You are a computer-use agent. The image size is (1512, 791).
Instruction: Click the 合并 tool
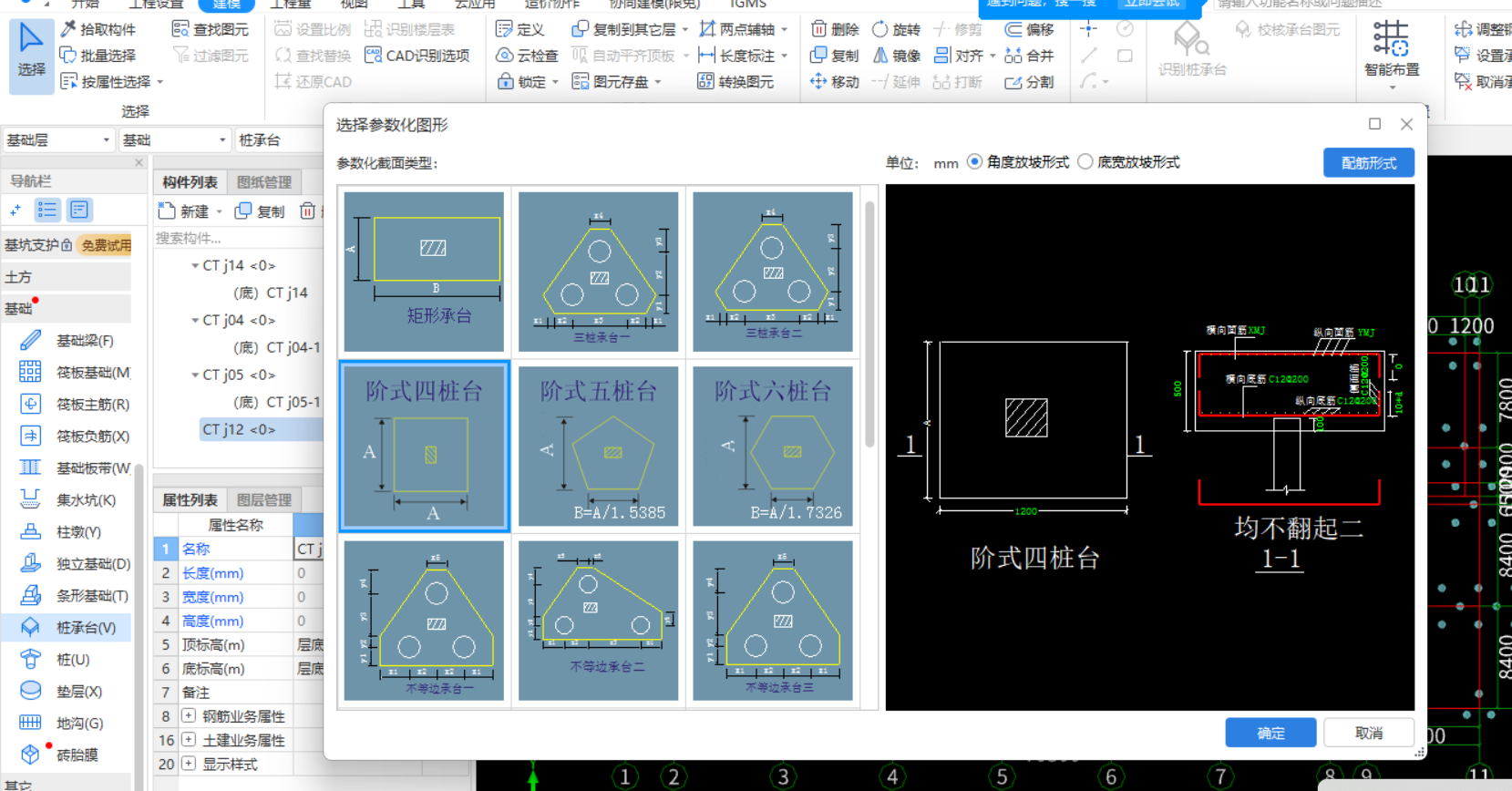point(1029,56)
